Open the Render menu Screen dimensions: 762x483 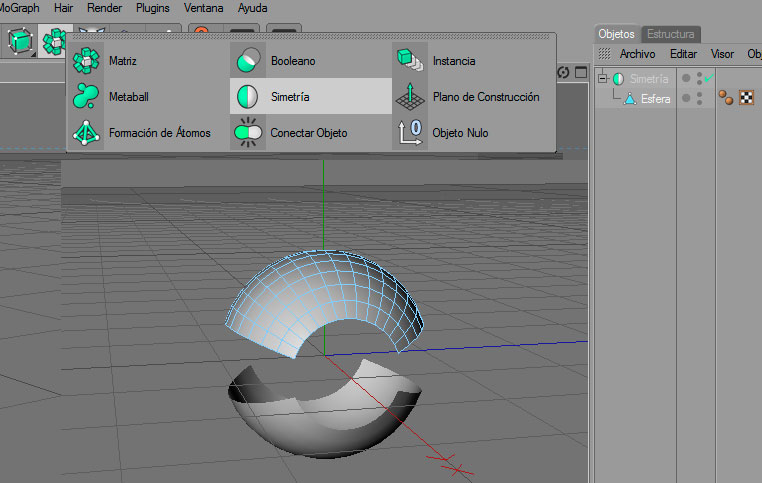click(x=104, y=8)
